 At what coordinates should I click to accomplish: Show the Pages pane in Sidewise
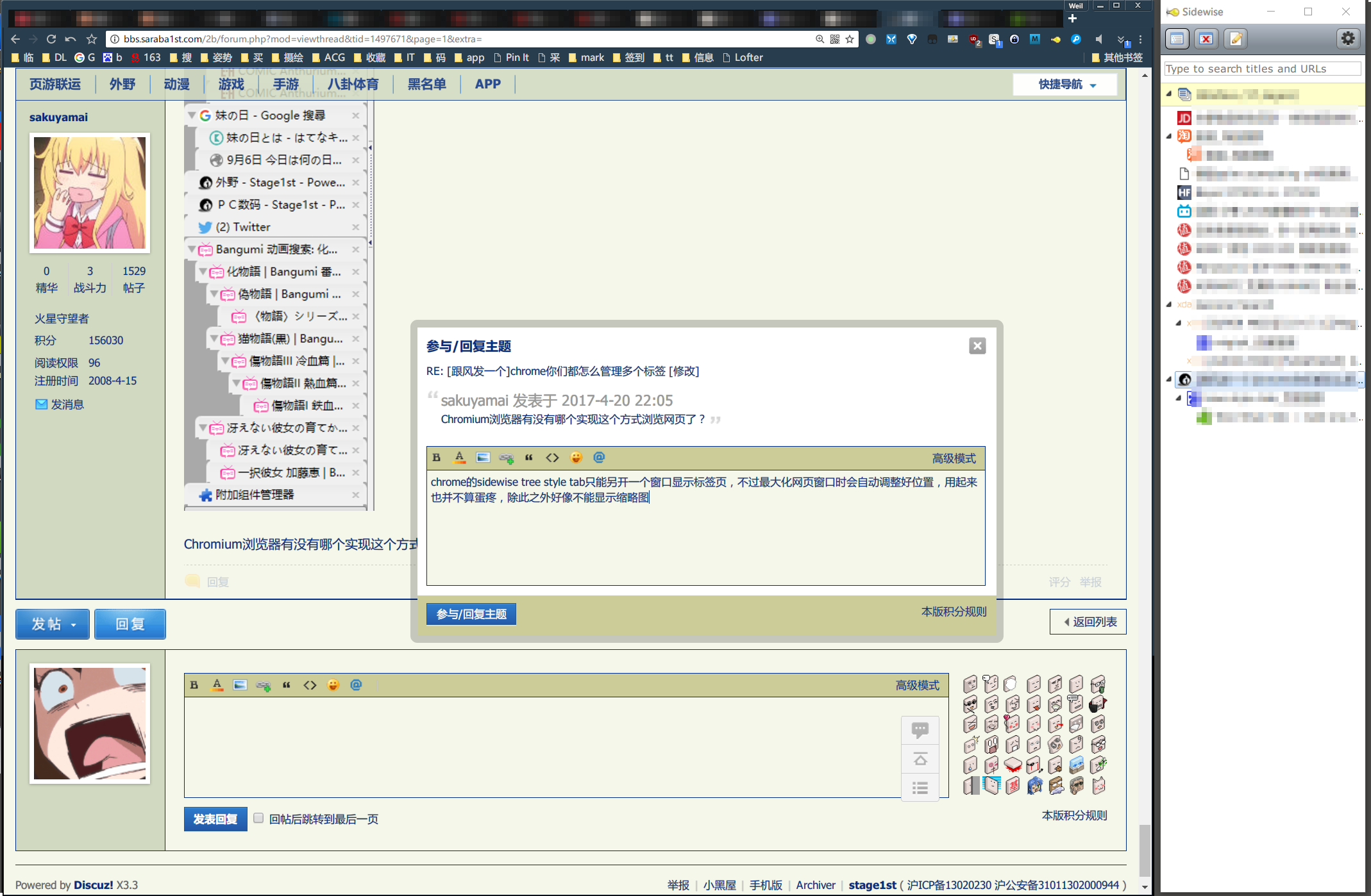1177,39
